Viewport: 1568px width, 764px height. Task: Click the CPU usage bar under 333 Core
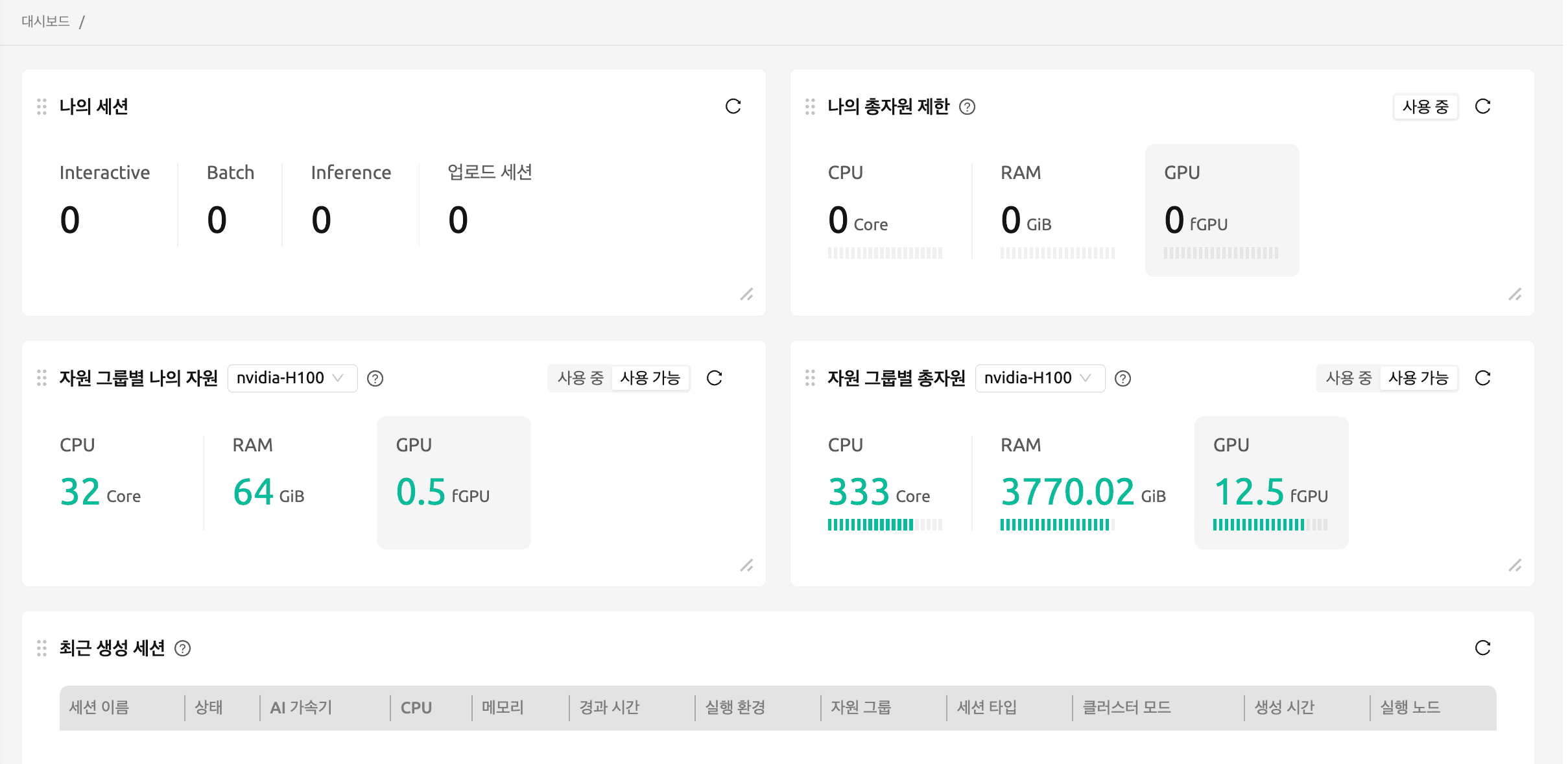(883, 525)
